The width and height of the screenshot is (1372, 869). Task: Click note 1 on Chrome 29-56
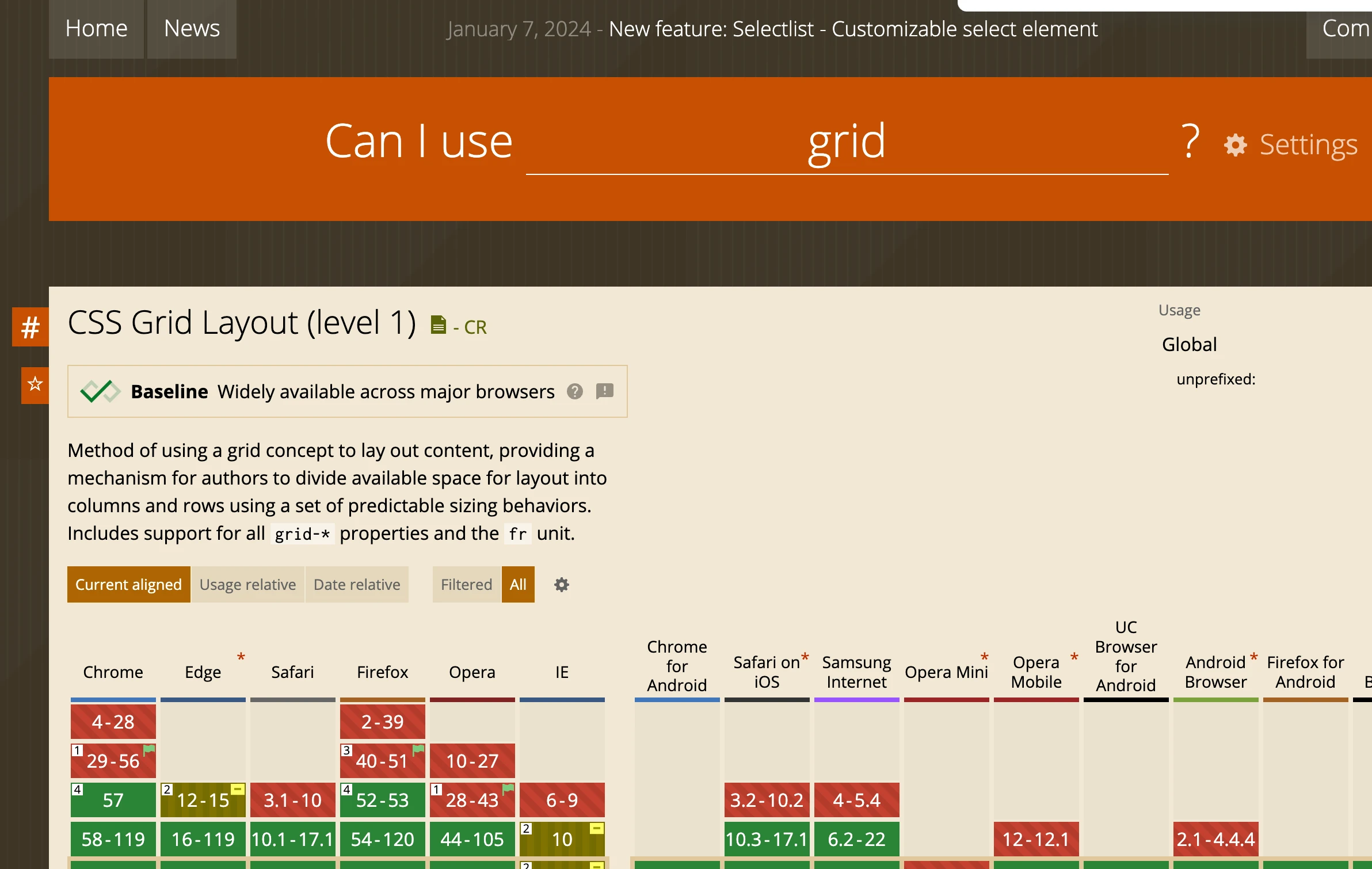pyautogui.click(x=77, y=750)
